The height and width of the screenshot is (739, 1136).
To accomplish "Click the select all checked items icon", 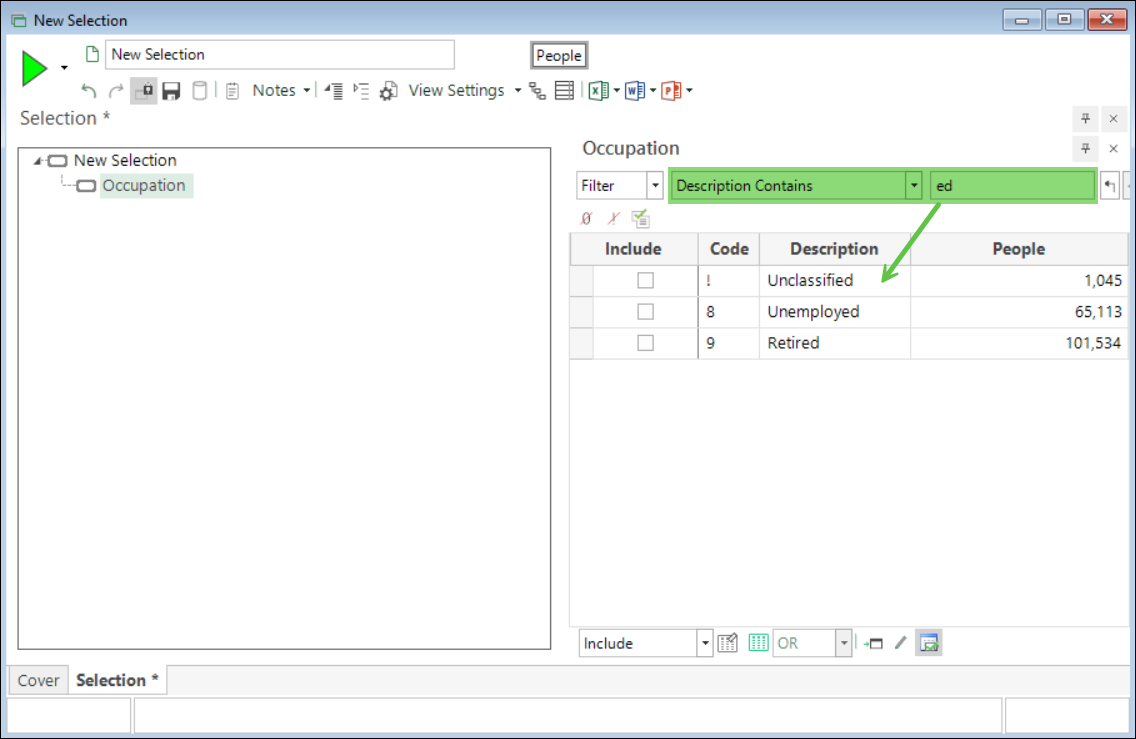I will coord(640,218).
